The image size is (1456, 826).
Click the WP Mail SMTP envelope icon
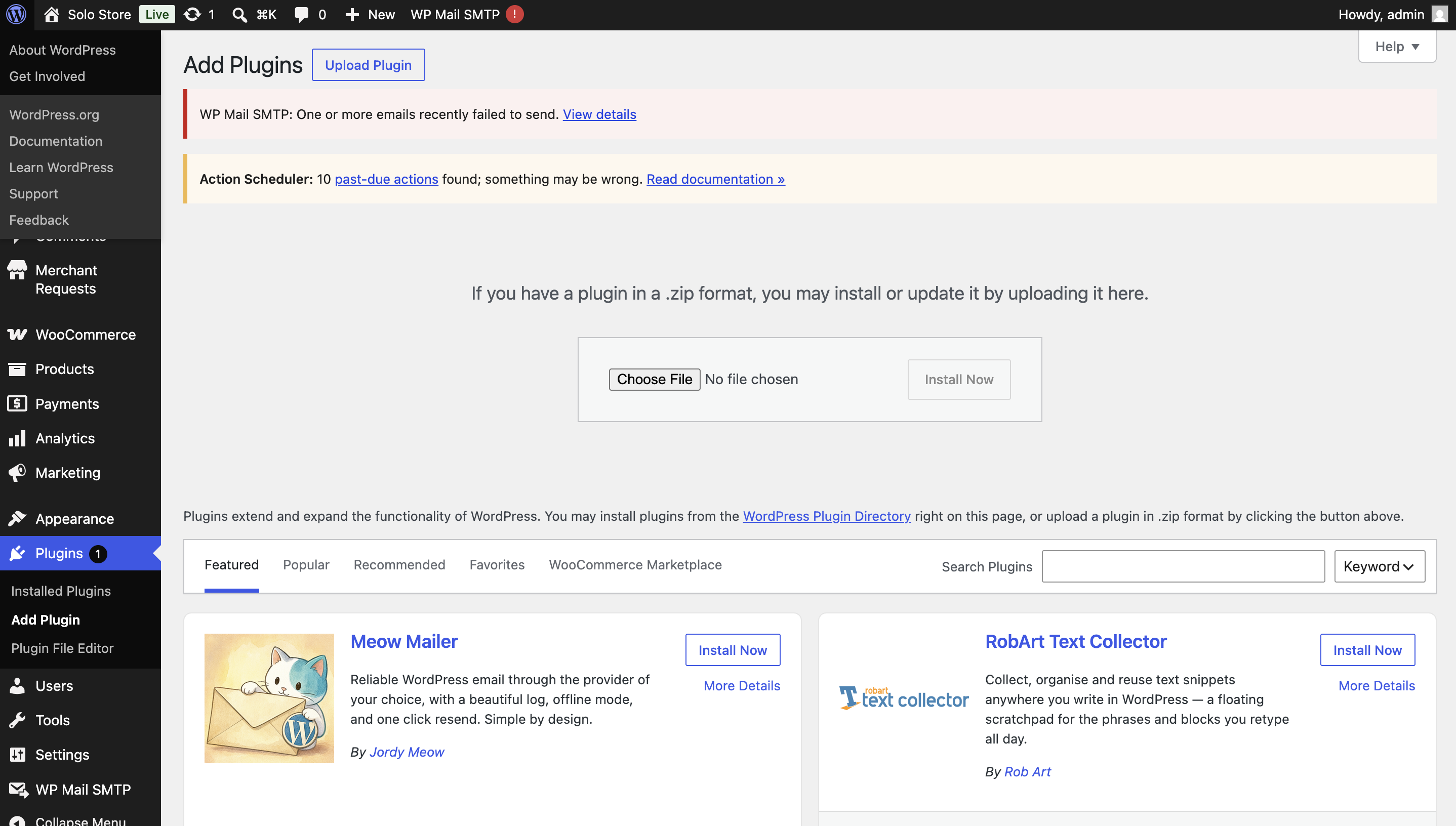(18, 790)
